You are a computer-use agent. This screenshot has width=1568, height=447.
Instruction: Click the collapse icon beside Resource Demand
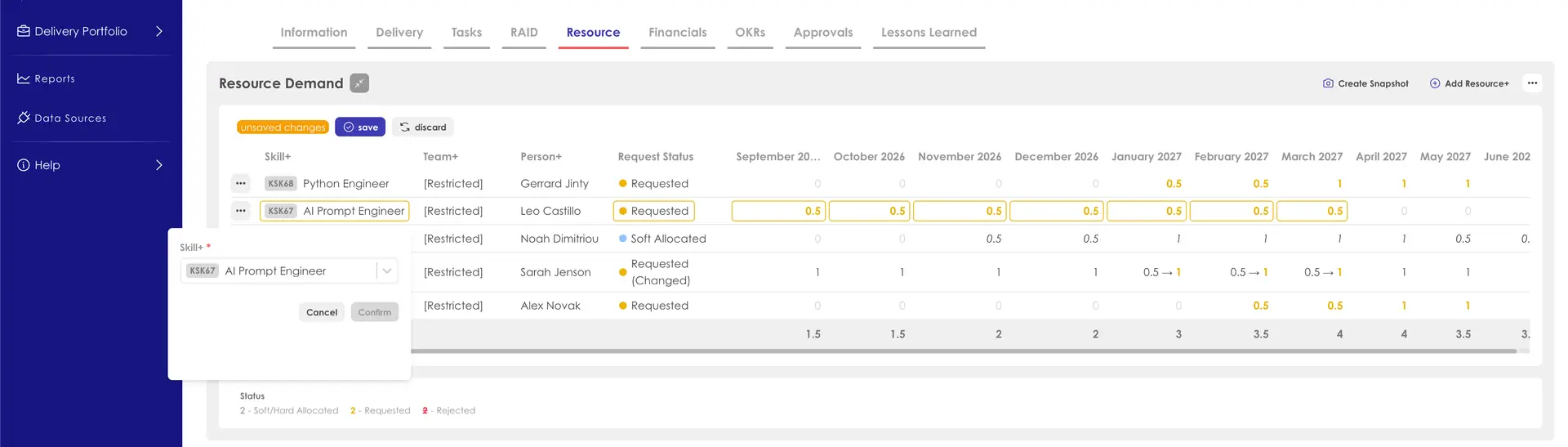pos(359,83)
